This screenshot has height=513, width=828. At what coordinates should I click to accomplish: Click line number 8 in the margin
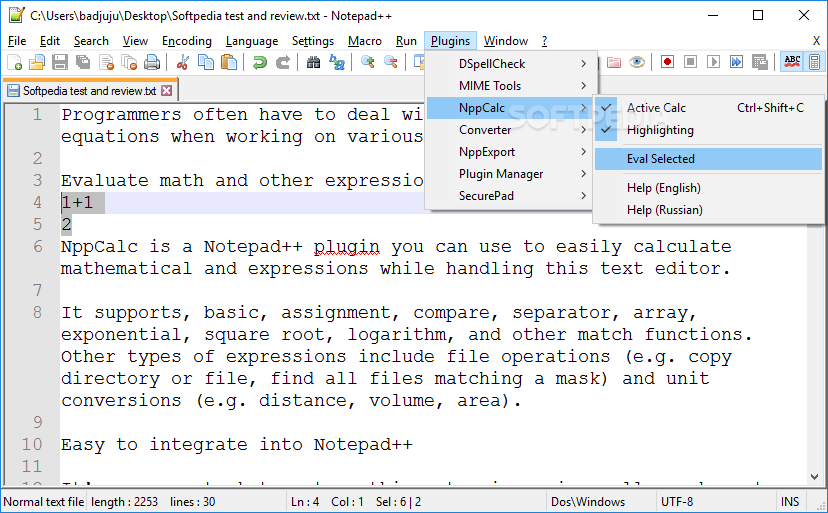coord(37,312)
